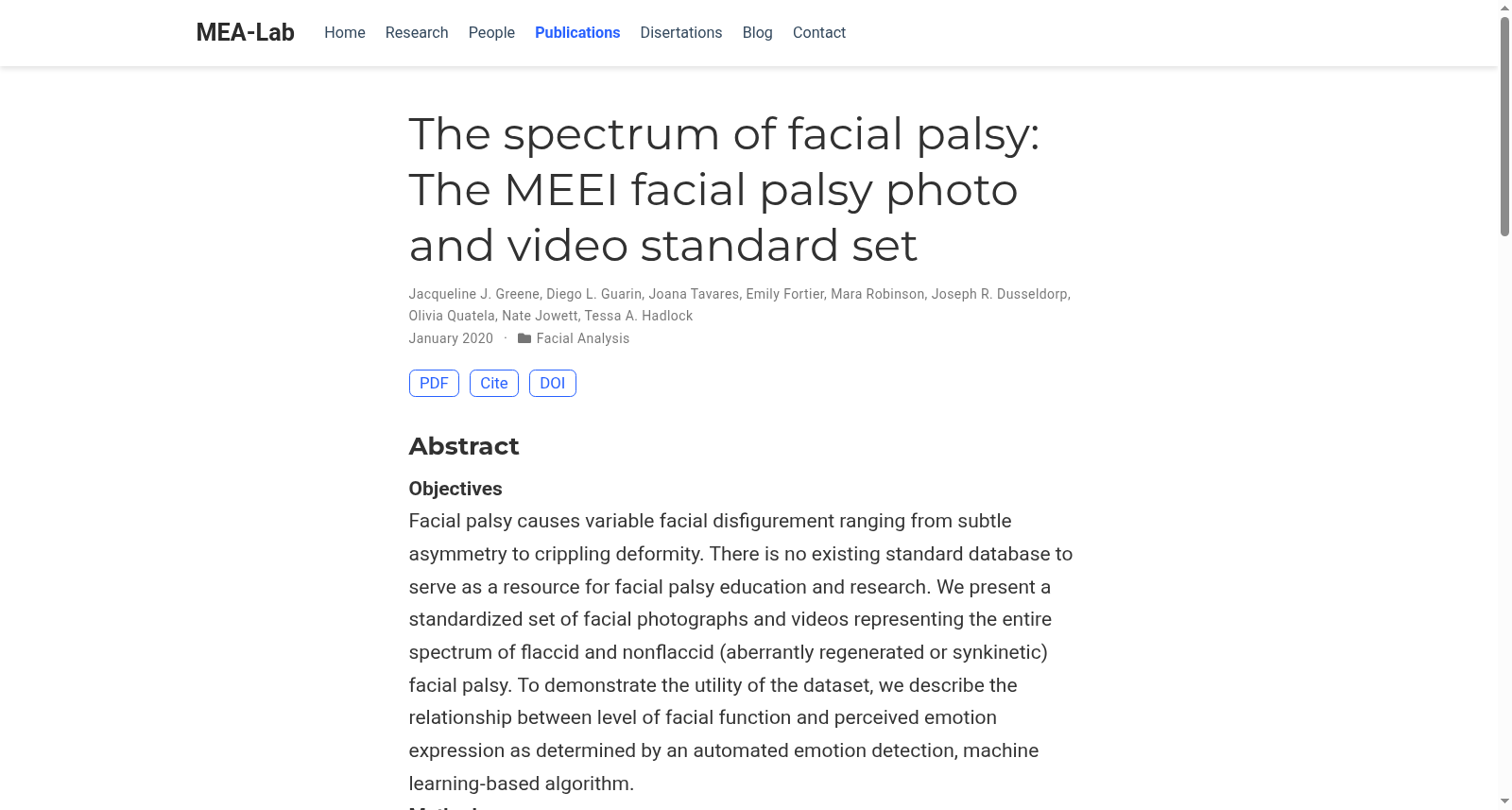Open the Home menu item

345,32
